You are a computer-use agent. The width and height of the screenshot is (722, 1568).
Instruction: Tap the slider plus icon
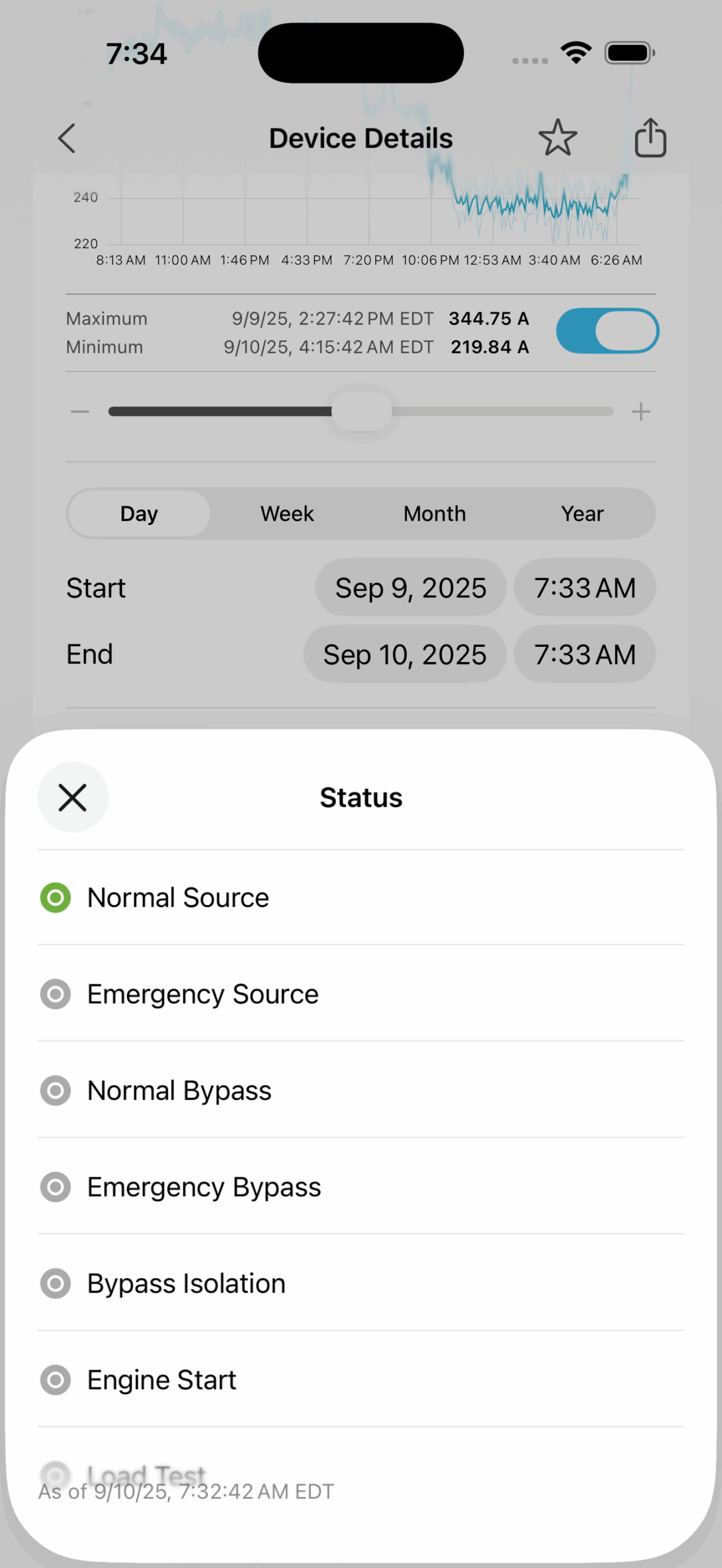click(x=641, y=412)
